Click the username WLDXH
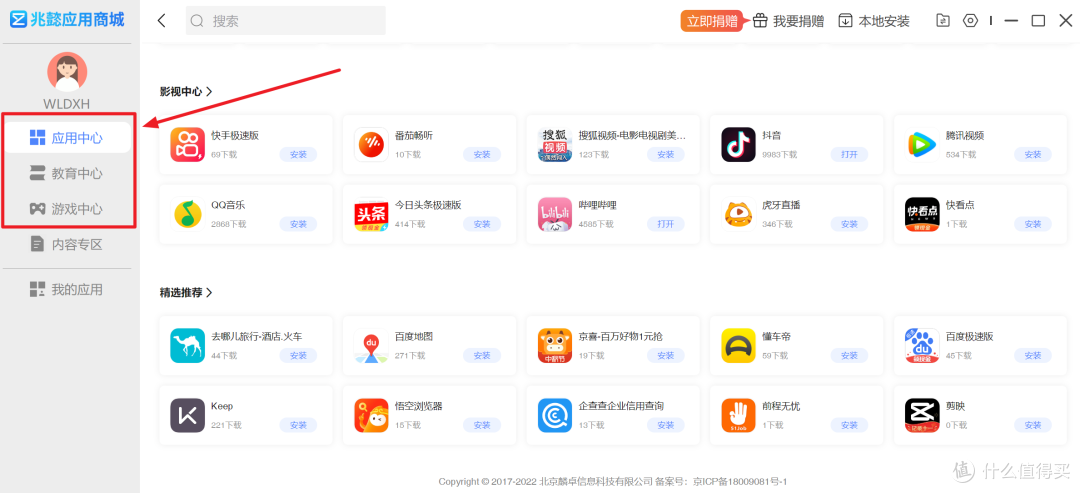 (x=67, y=104)
